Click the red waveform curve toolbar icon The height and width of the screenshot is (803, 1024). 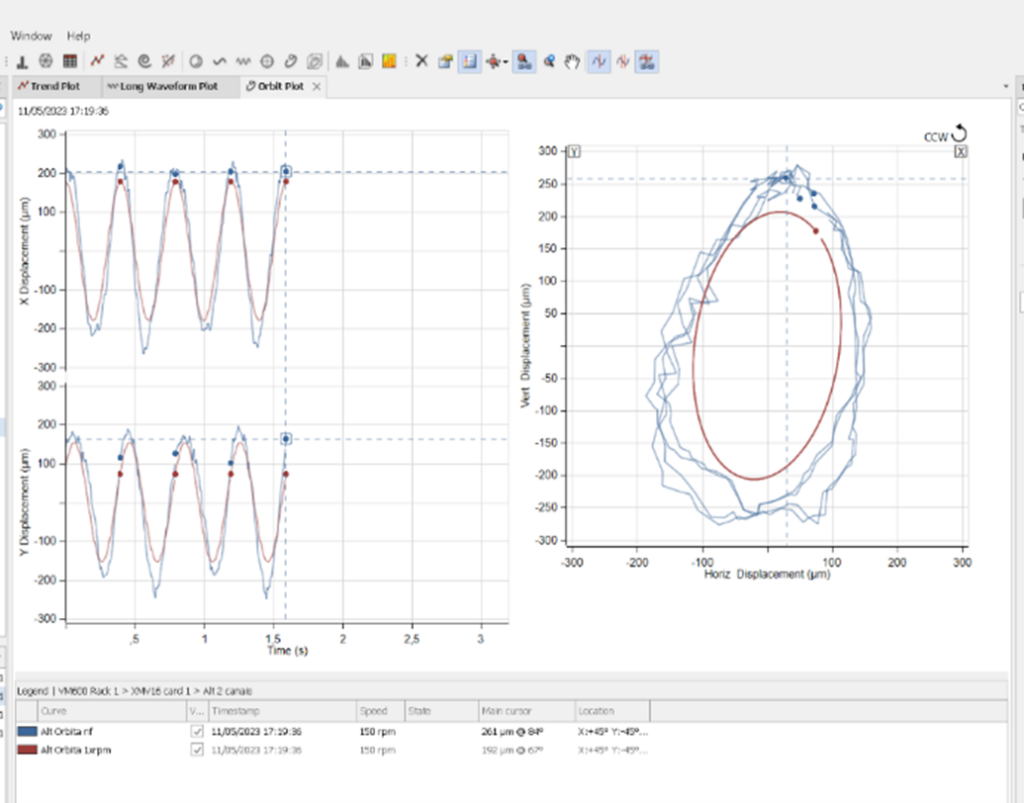tap(623, 61)
